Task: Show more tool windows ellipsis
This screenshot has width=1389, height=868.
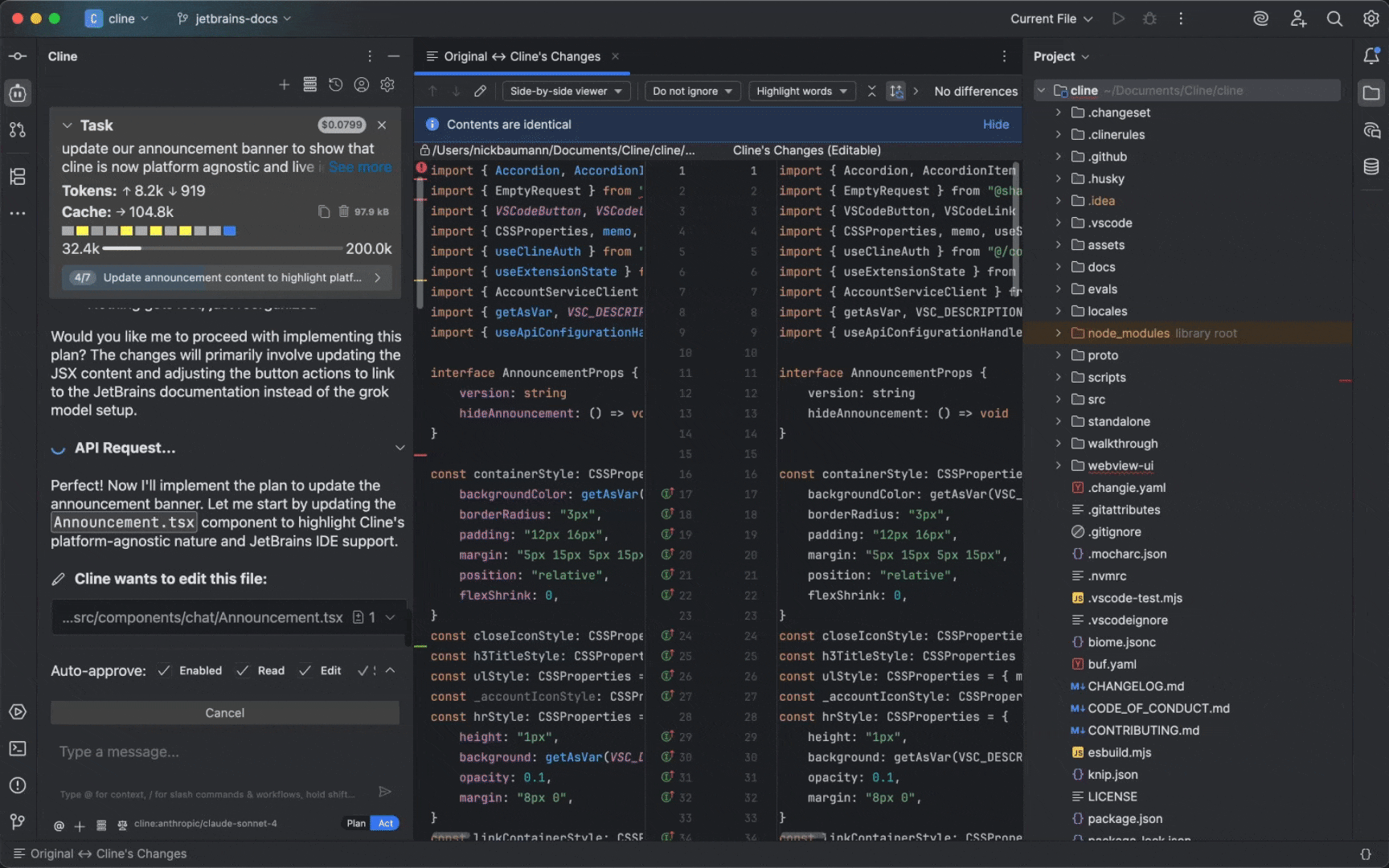Action: [18, 213]
